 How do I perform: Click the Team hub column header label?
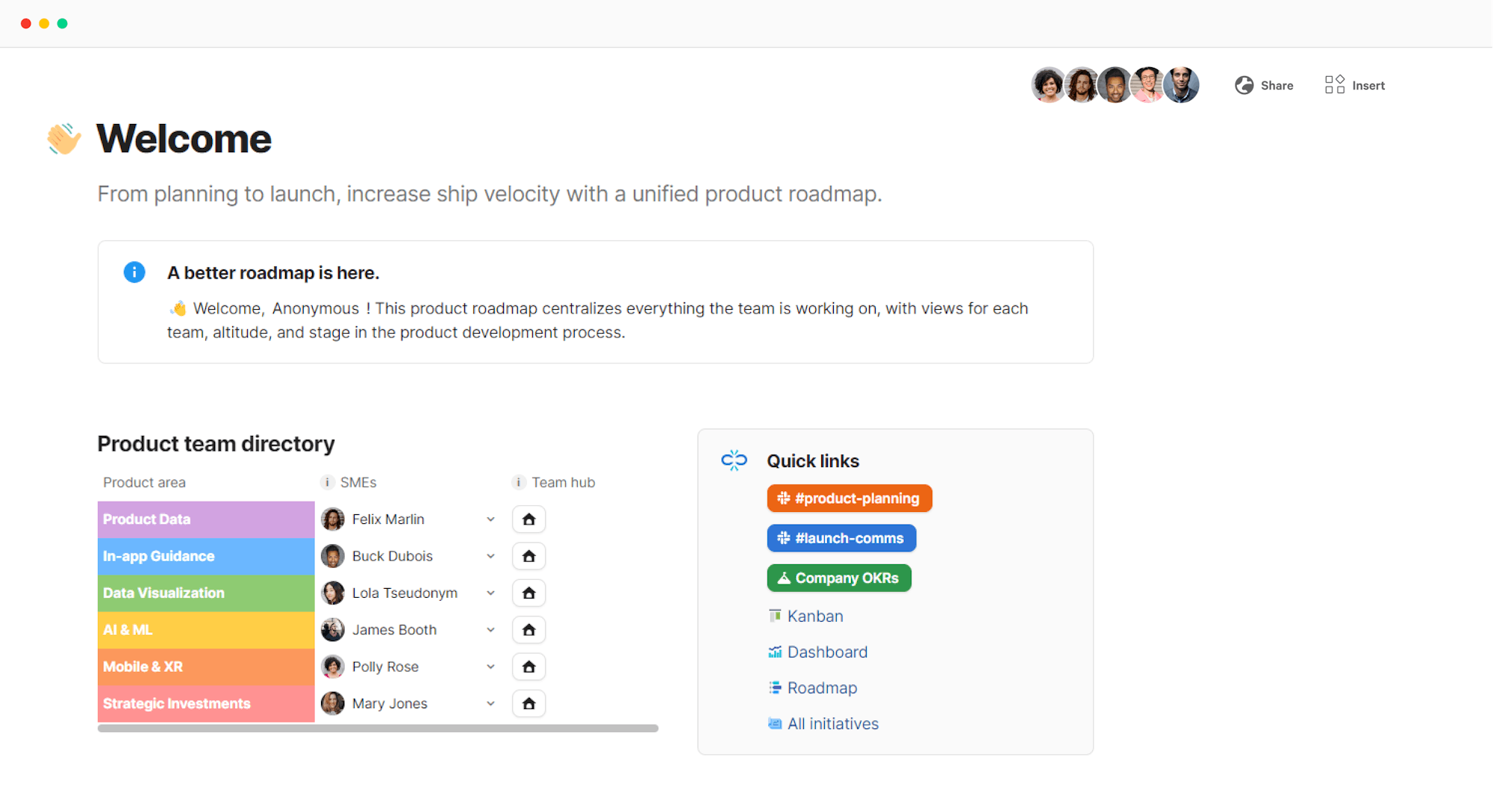(x=564, y=482)
